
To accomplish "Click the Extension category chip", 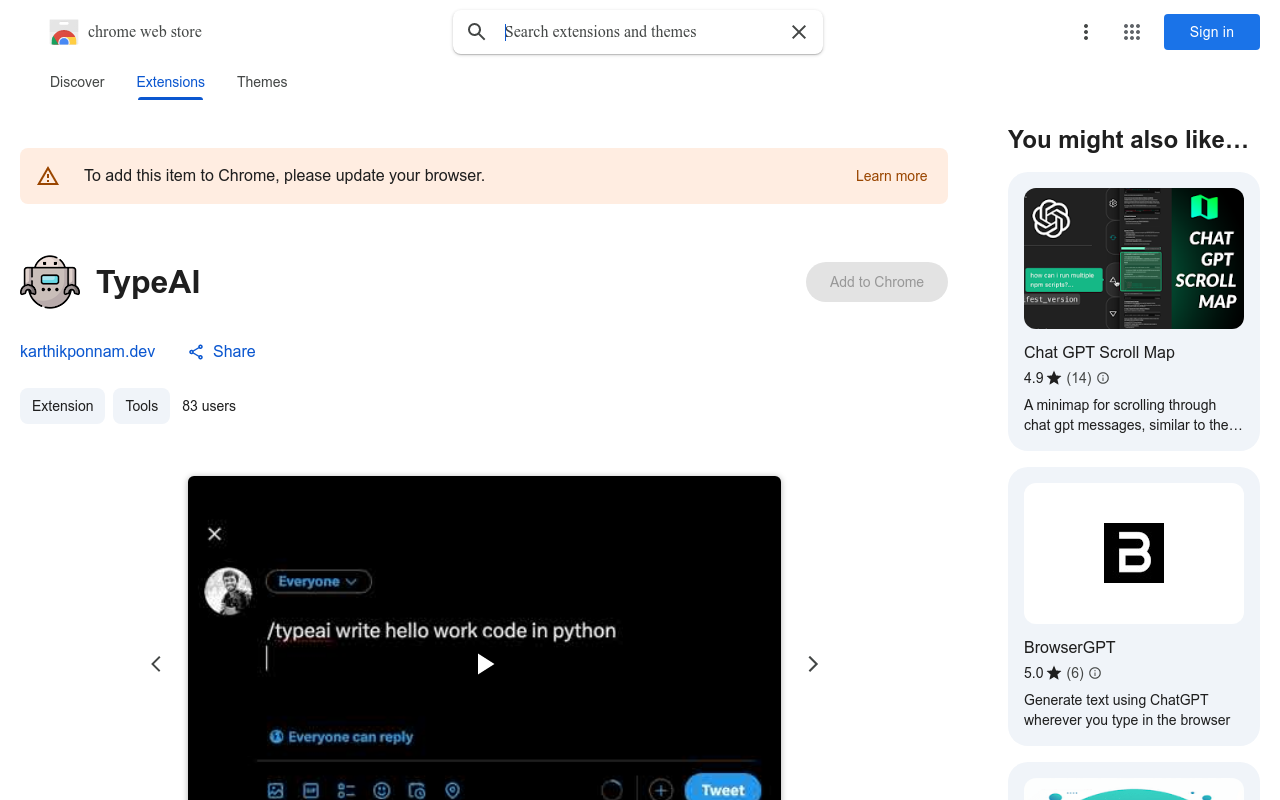I will 62,406.
